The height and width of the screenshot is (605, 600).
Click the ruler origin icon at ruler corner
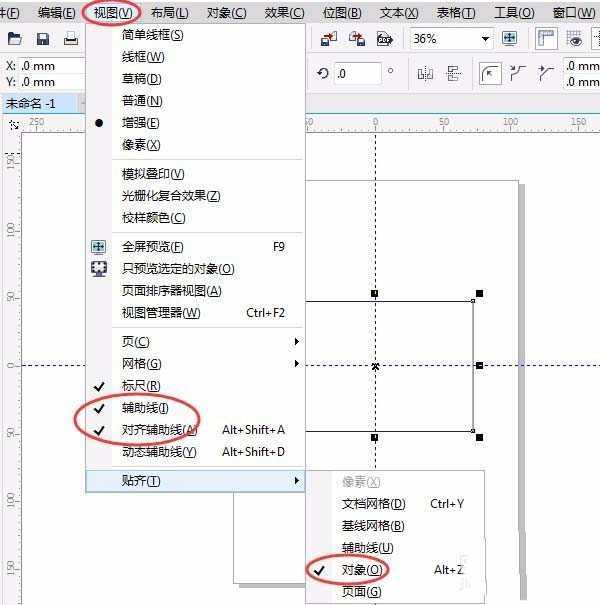click(14, 125)
